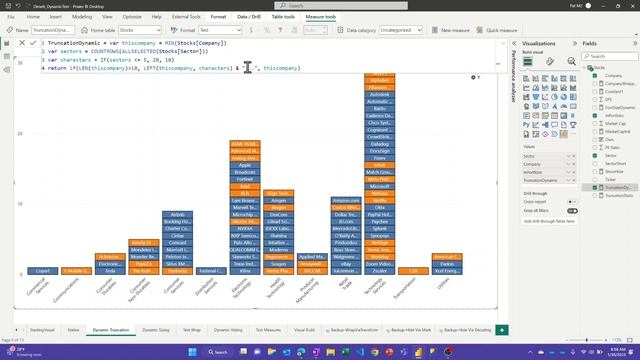Check the TruncationStatic field checkbox

tap(595, 196)
